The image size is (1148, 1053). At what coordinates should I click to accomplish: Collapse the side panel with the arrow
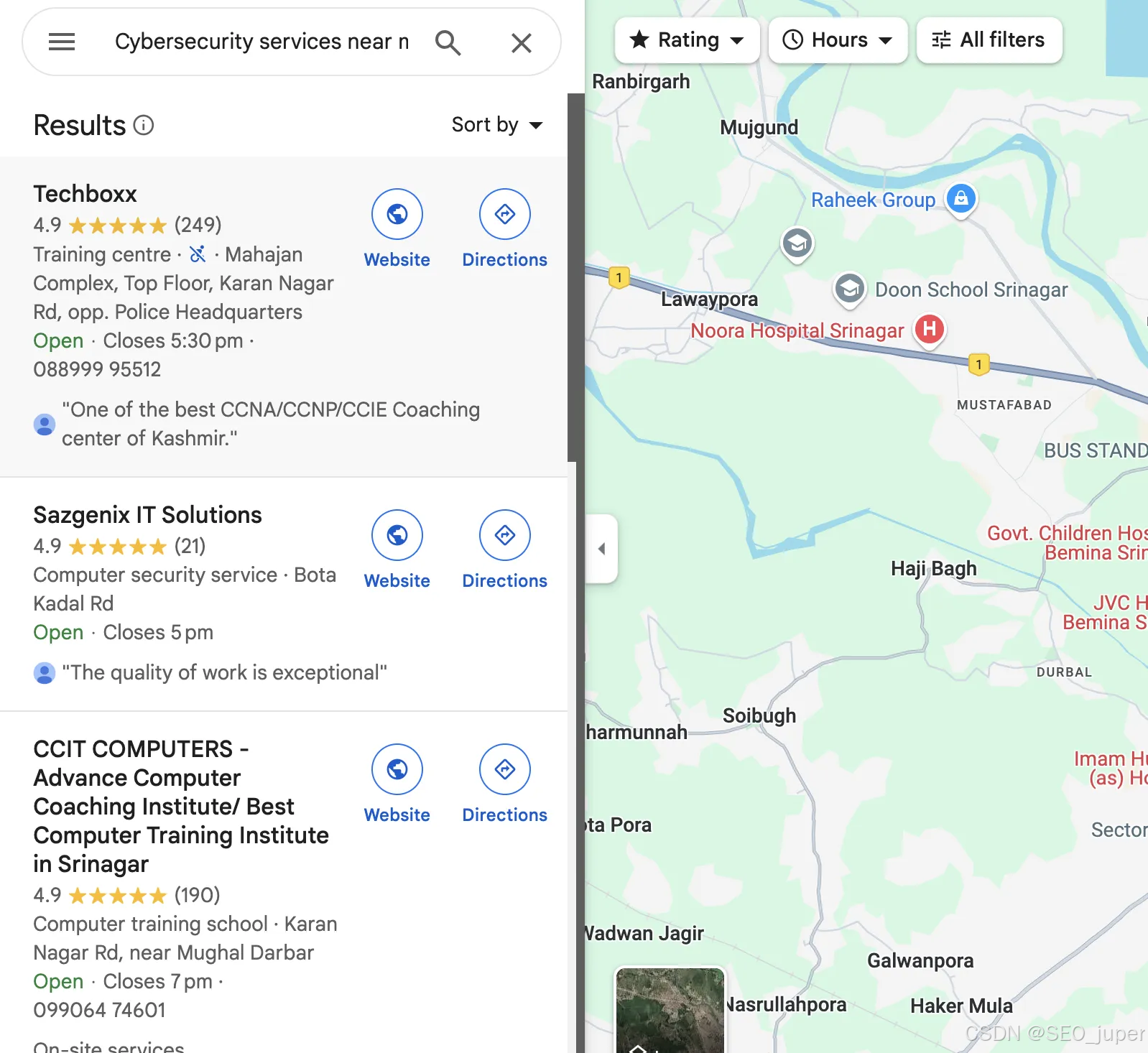coord(602,549)
